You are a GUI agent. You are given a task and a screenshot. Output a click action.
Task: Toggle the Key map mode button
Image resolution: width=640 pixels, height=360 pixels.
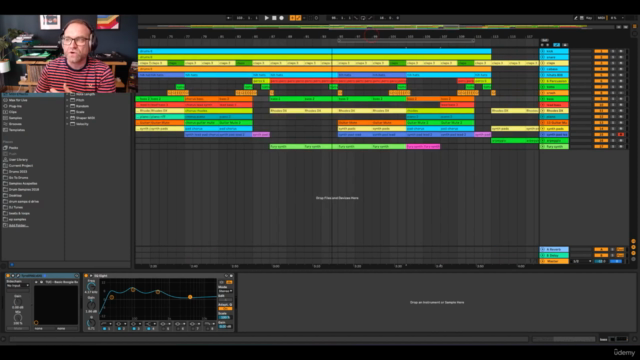[x=589, y=18]
